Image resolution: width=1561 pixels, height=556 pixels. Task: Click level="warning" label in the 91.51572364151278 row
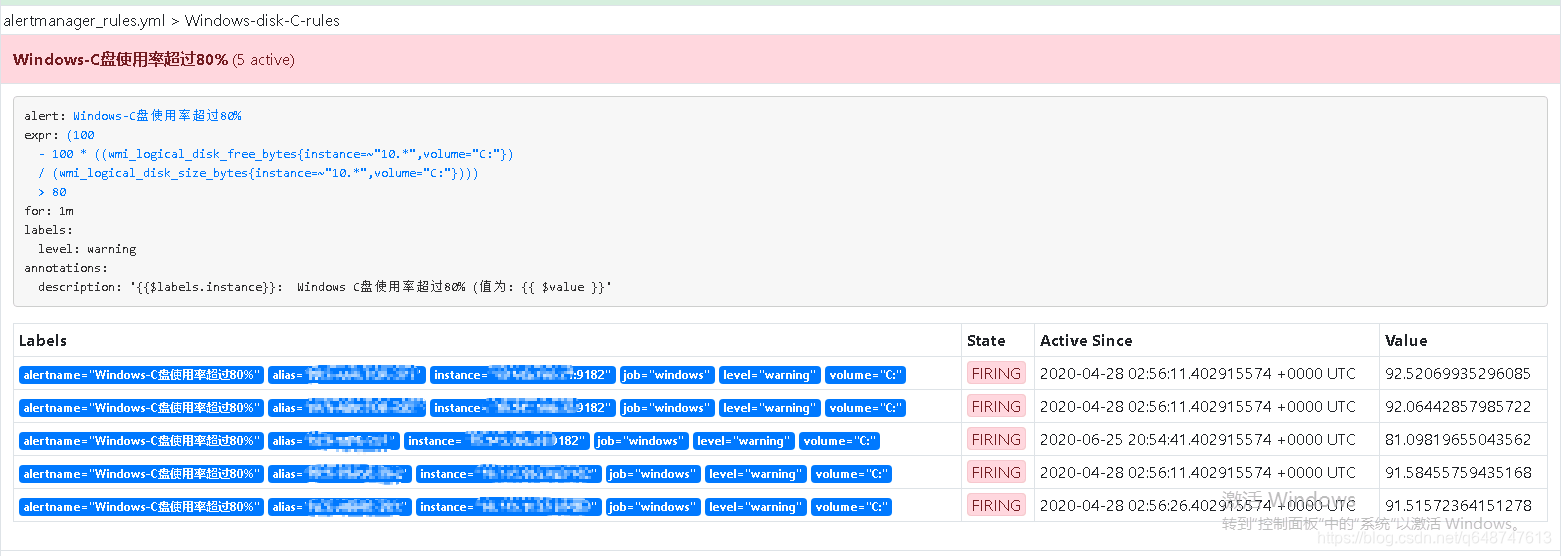pyautogui.click(x=756, y=507)
